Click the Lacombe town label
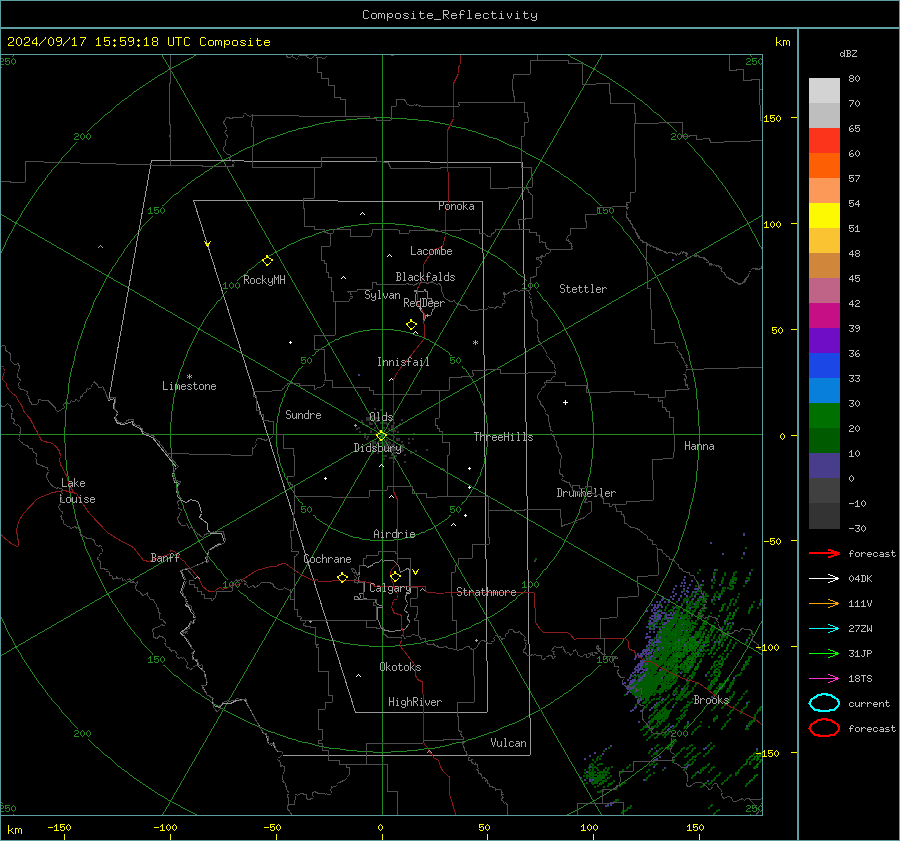The width and height of the screenshot is (900, 841). coord(431,251)
